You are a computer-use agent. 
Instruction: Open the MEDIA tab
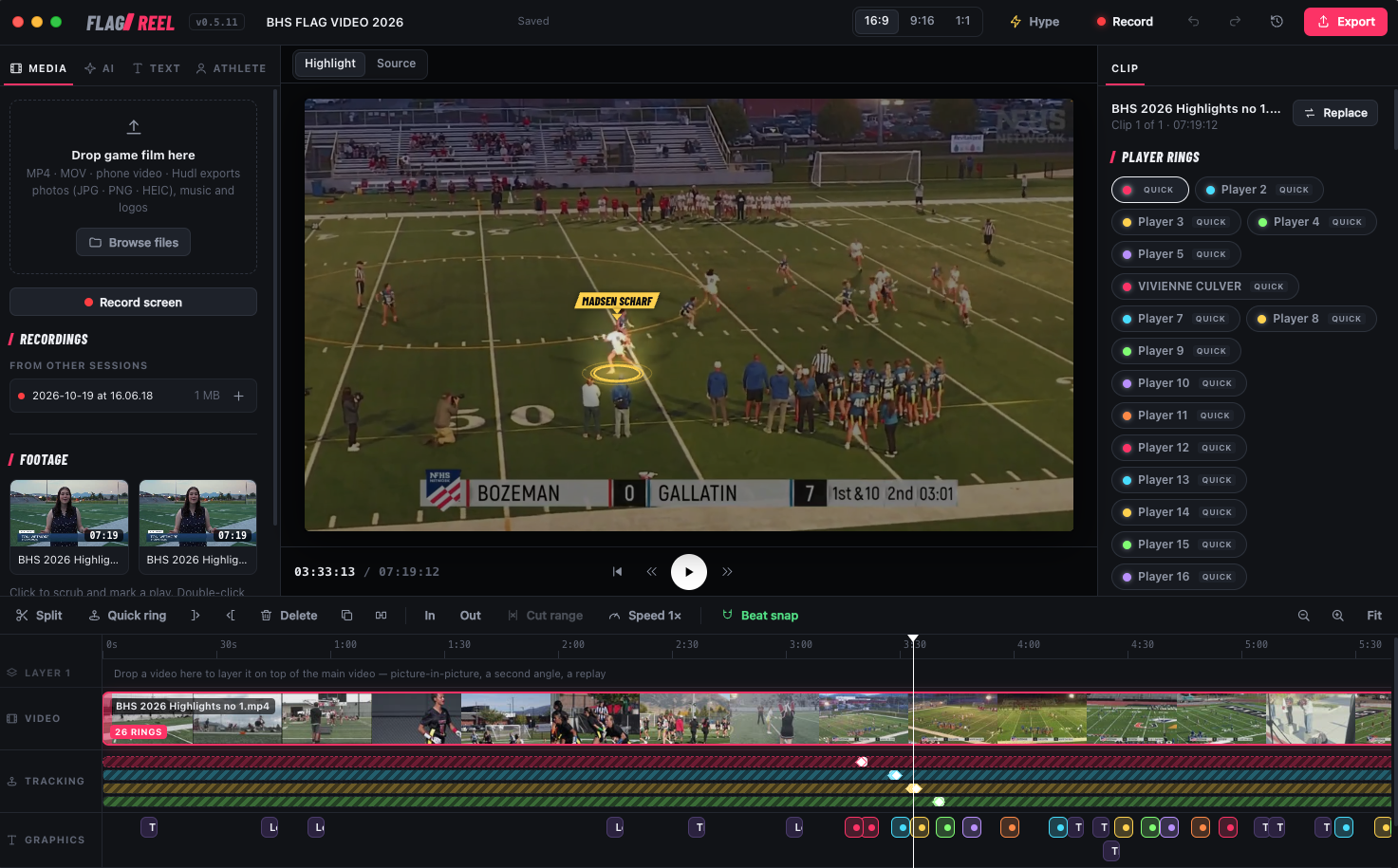39,68
